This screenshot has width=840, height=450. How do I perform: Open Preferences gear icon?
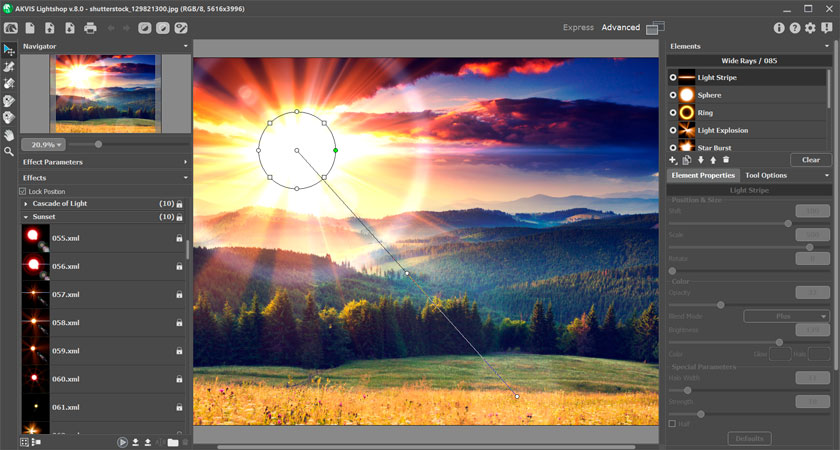click(x=811, y=28)
